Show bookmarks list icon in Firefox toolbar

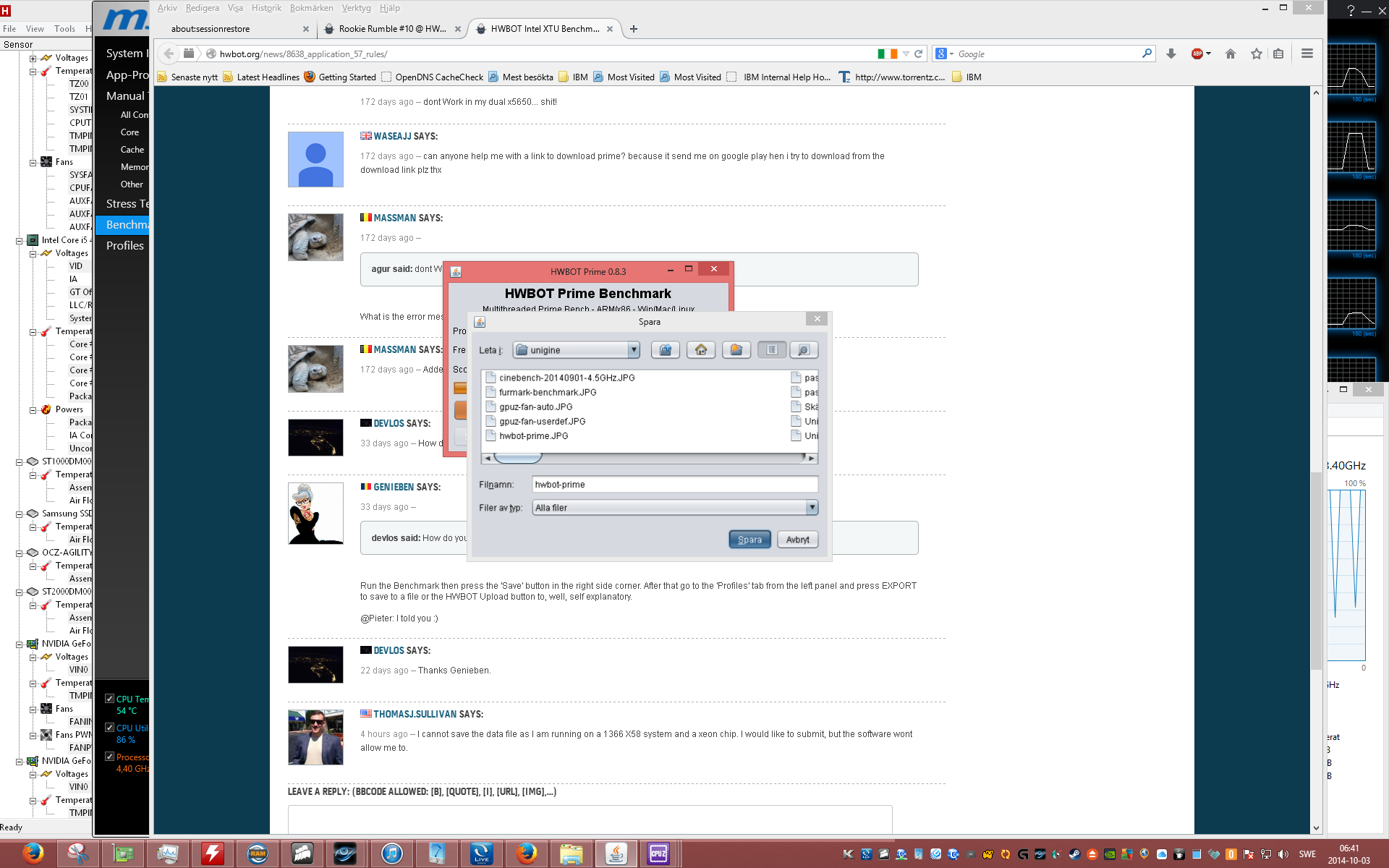[x=1278, y=54]
